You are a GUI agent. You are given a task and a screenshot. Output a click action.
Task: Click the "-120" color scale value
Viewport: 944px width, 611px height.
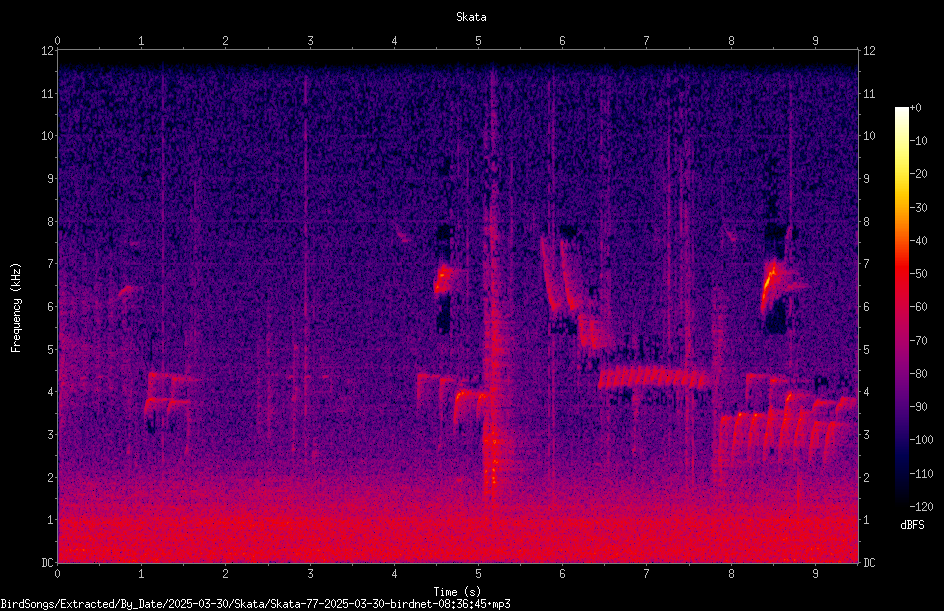click(x=921, y=507)
